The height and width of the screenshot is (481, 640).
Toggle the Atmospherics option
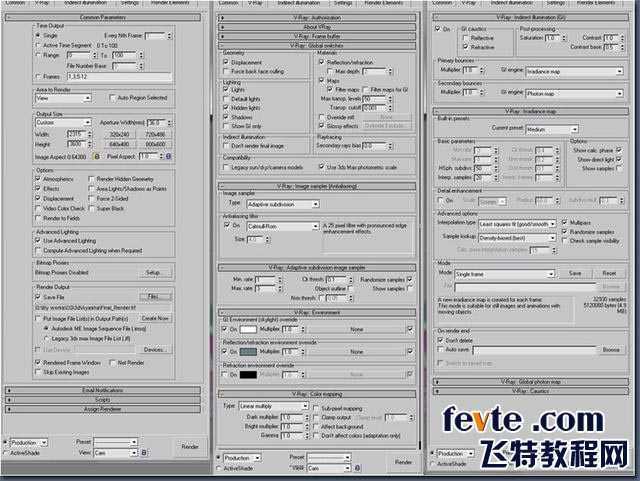[38, 179]
